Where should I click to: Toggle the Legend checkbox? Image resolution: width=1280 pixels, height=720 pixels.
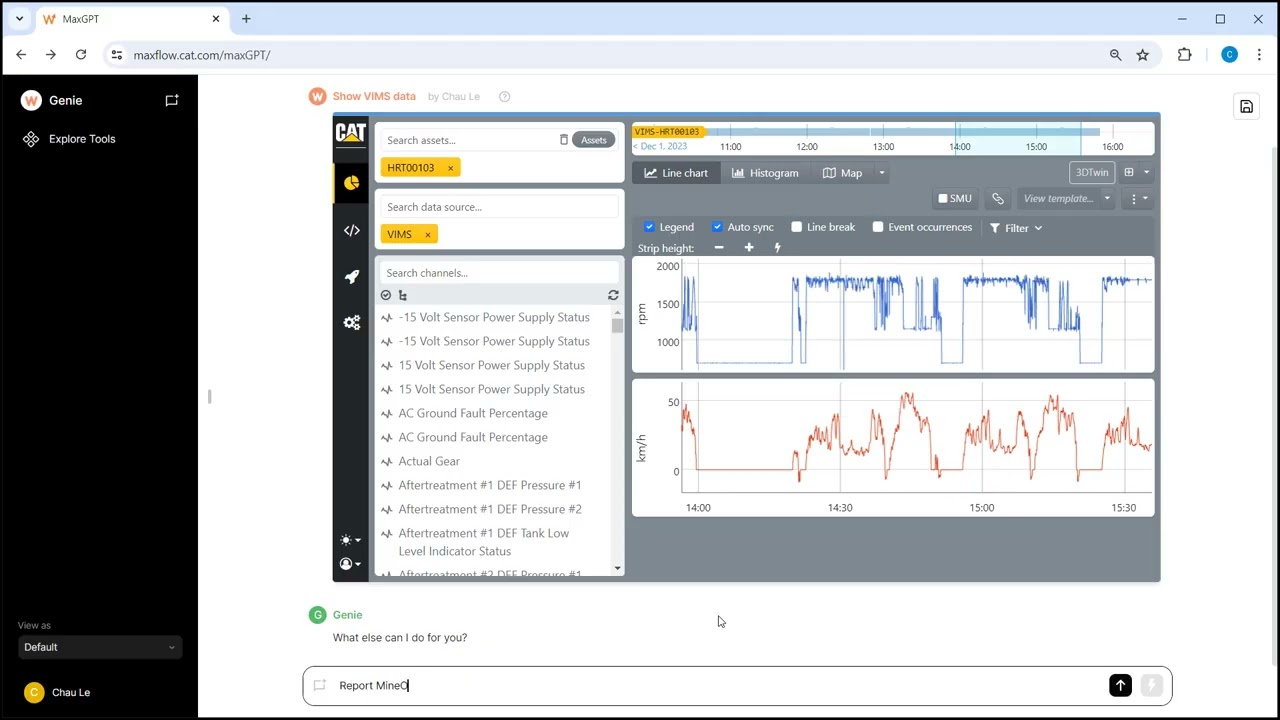click(x=649, y=227)
